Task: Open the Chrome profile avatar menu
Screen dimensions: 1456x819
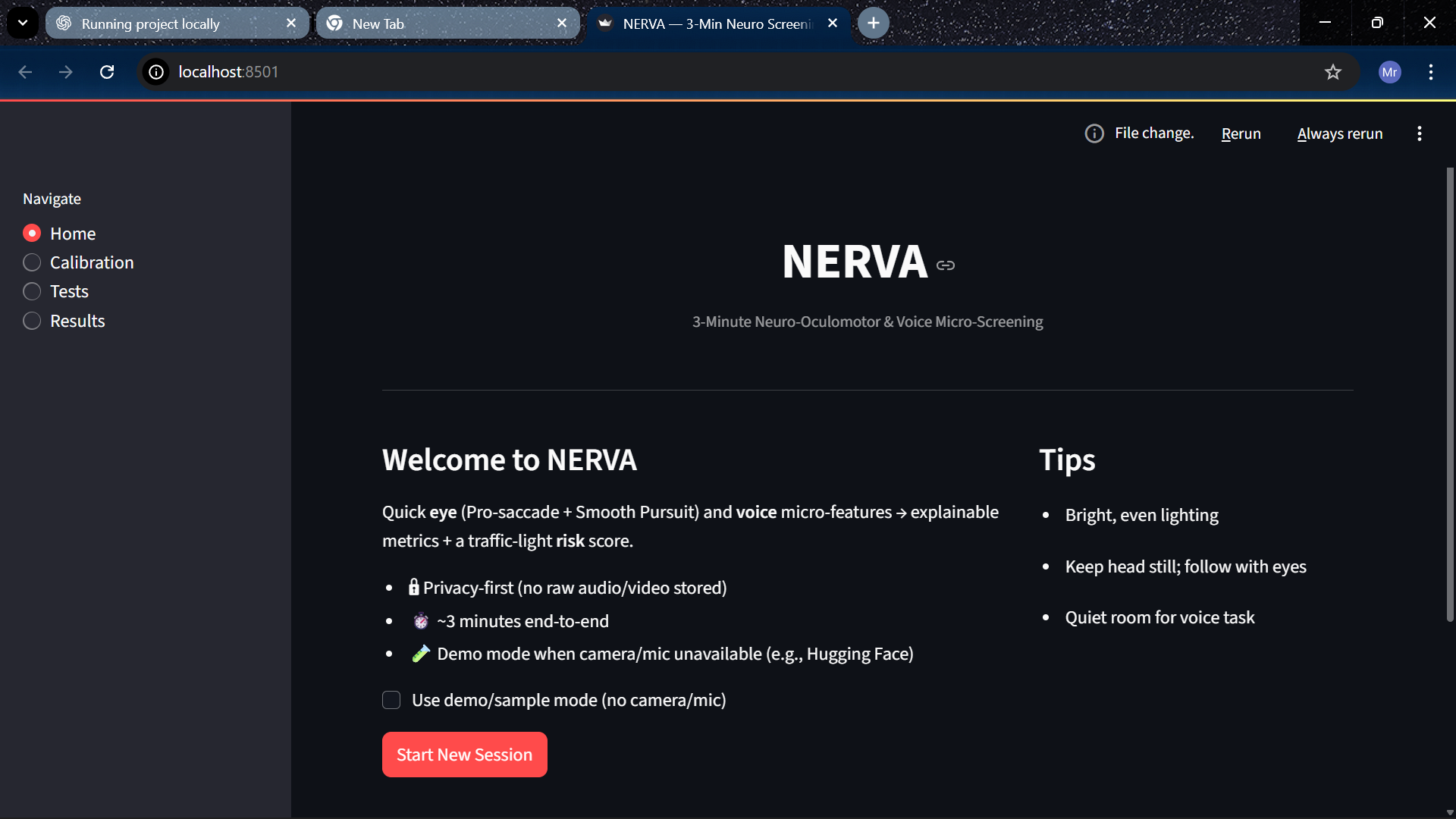Action: pos(1389,72)
